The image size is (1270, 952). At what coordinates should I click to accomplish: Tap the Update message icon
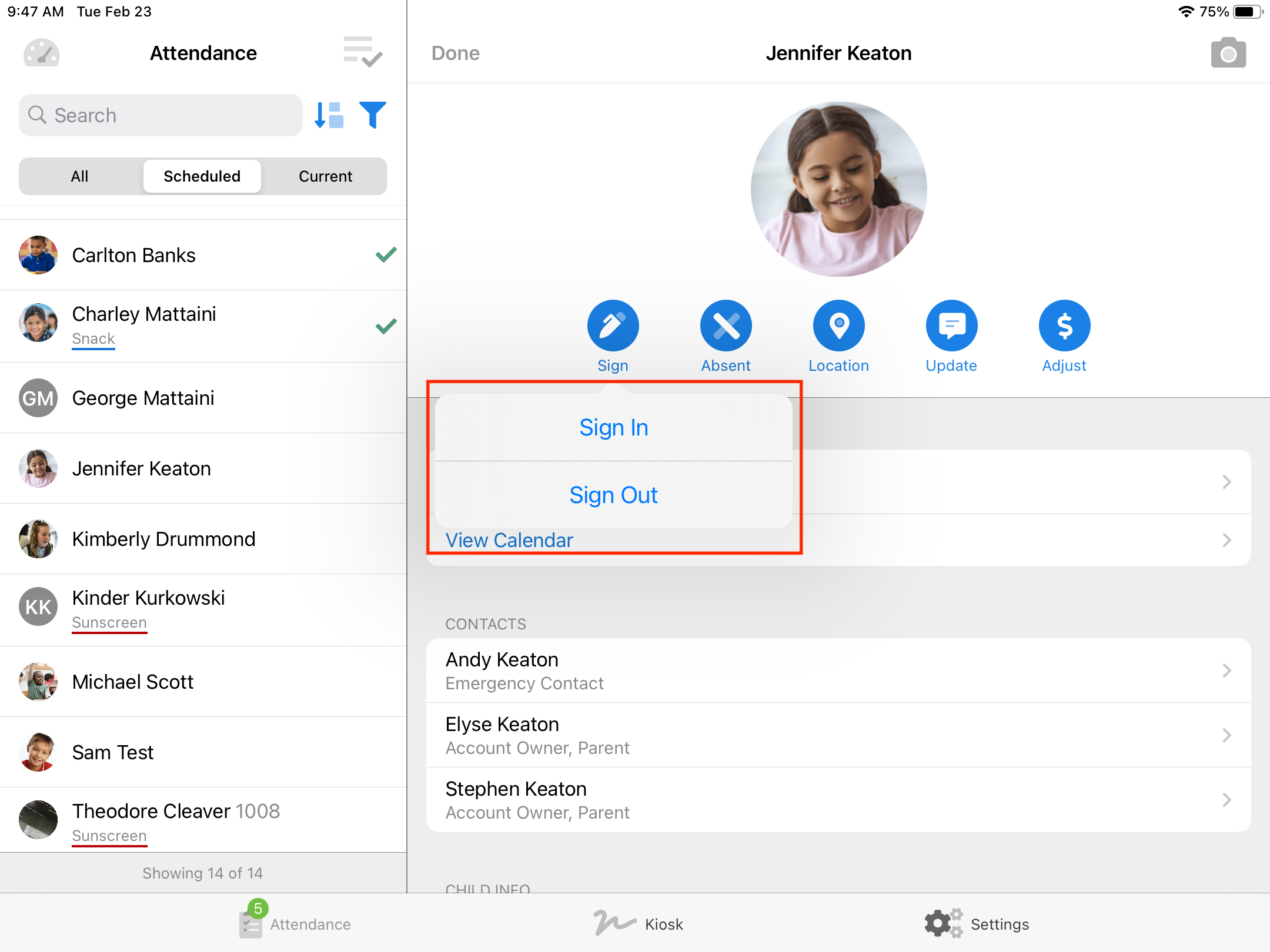(x=951, y=326)
